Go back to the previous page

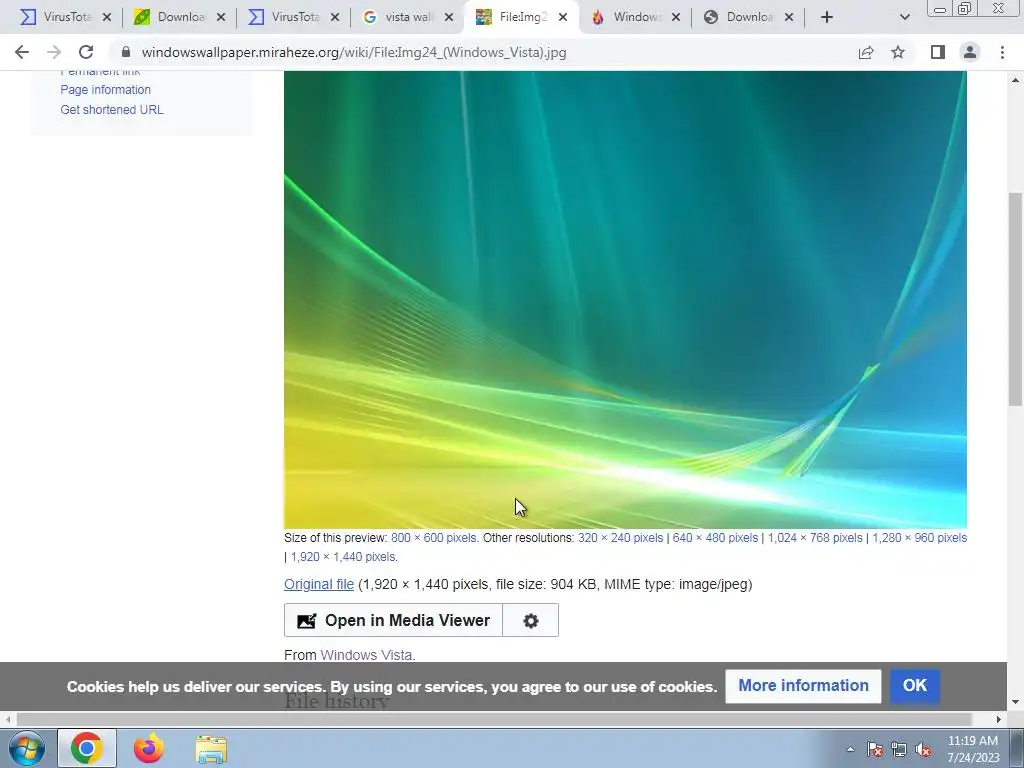point(22,52)
